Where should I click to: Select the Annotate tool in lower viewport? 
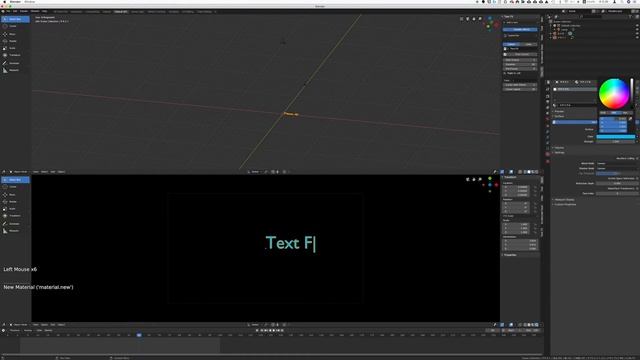tap(15, 224)
